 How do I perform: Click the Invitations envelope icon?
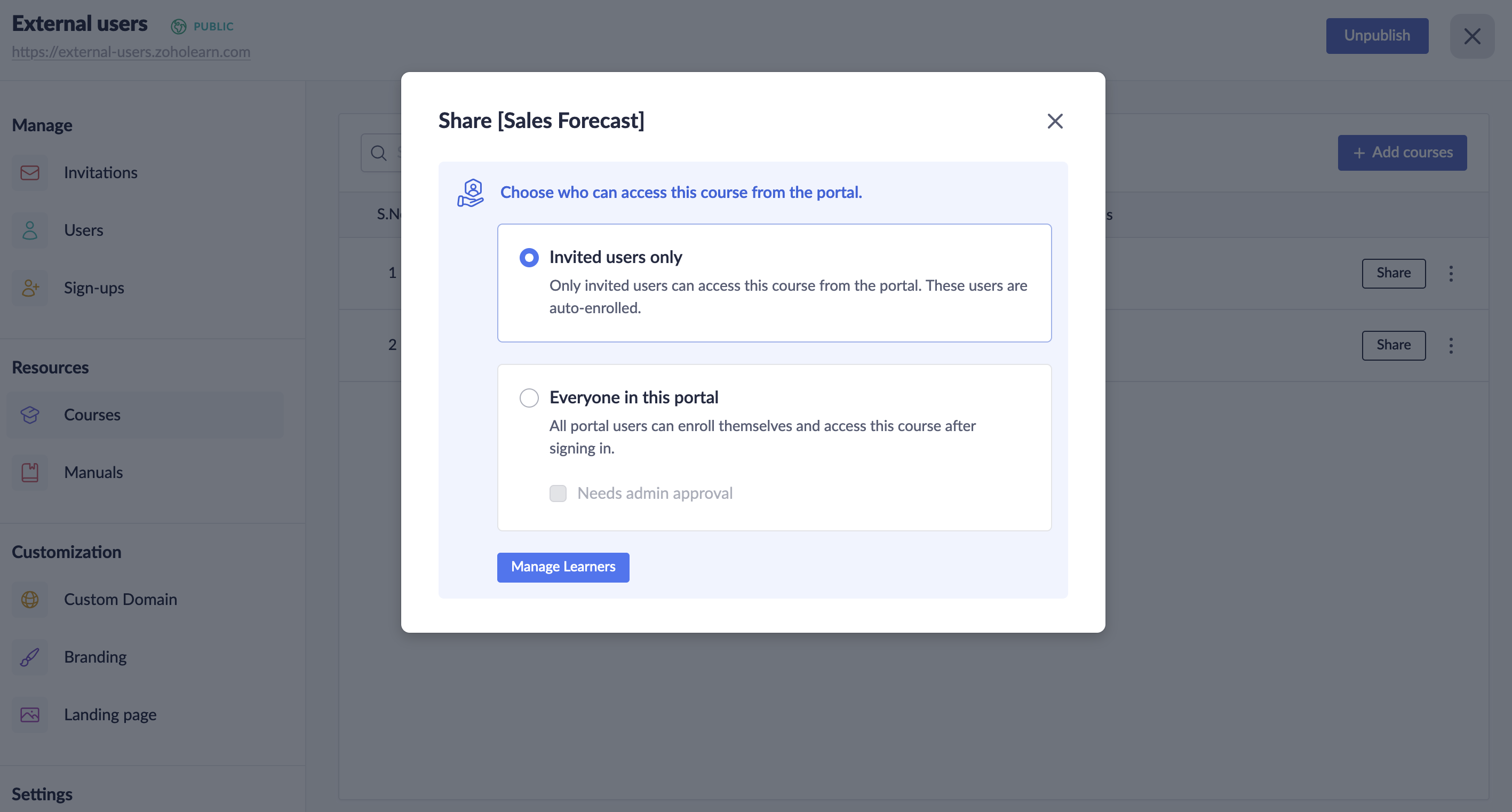[x=30, y=173]
